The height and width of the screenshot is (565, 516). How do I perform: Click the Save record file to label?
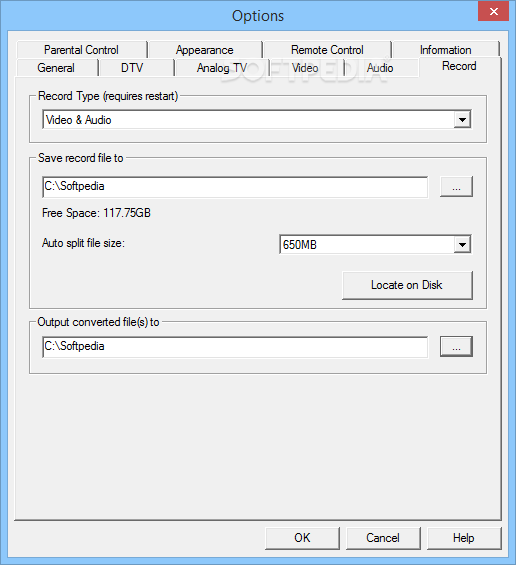pyautogui.click(x=81, y=158)
